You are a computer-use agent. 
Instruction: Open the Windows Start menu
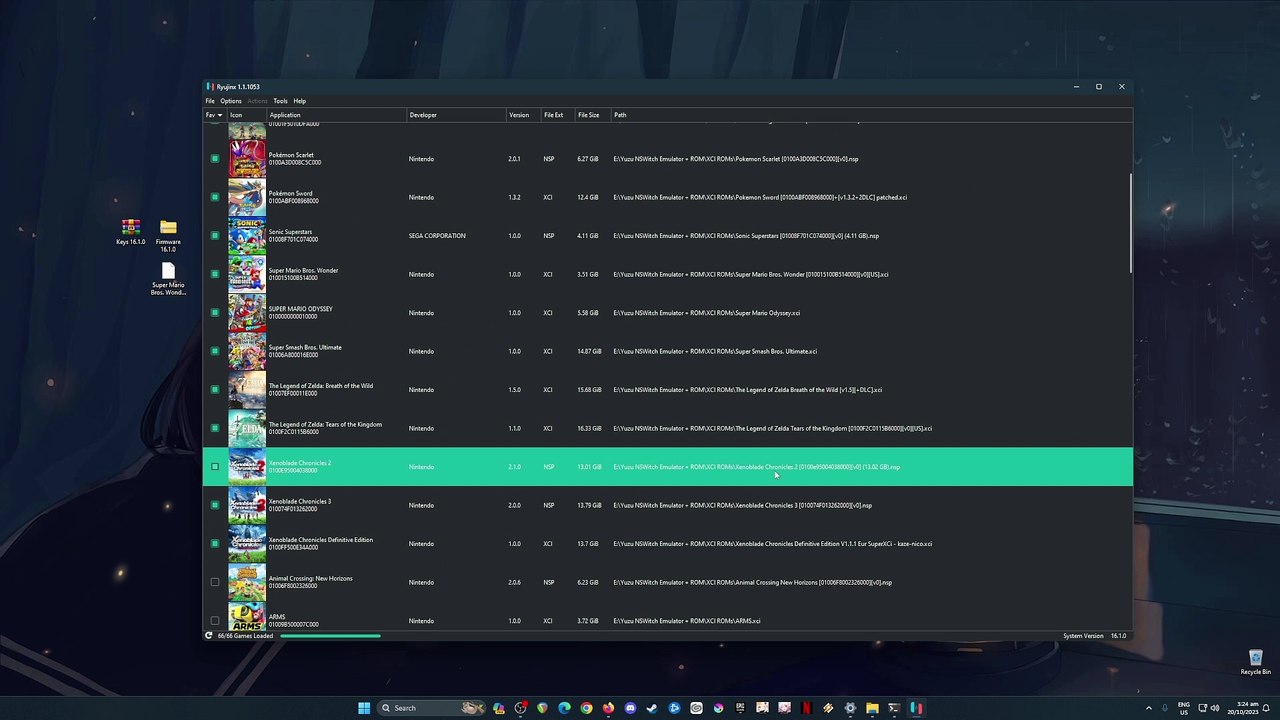click(x=364, y=708)
